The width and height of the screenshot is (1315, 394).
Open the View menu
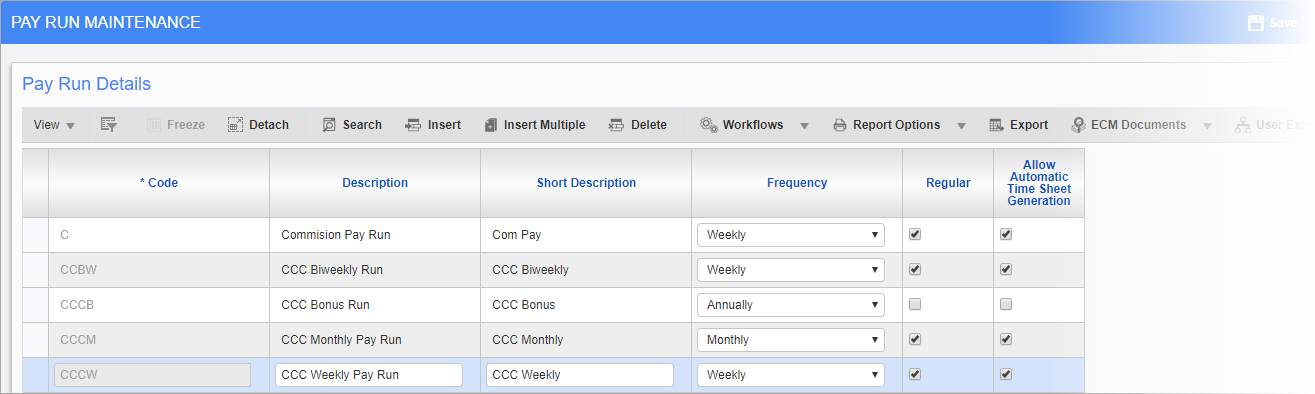pos(54,125)
